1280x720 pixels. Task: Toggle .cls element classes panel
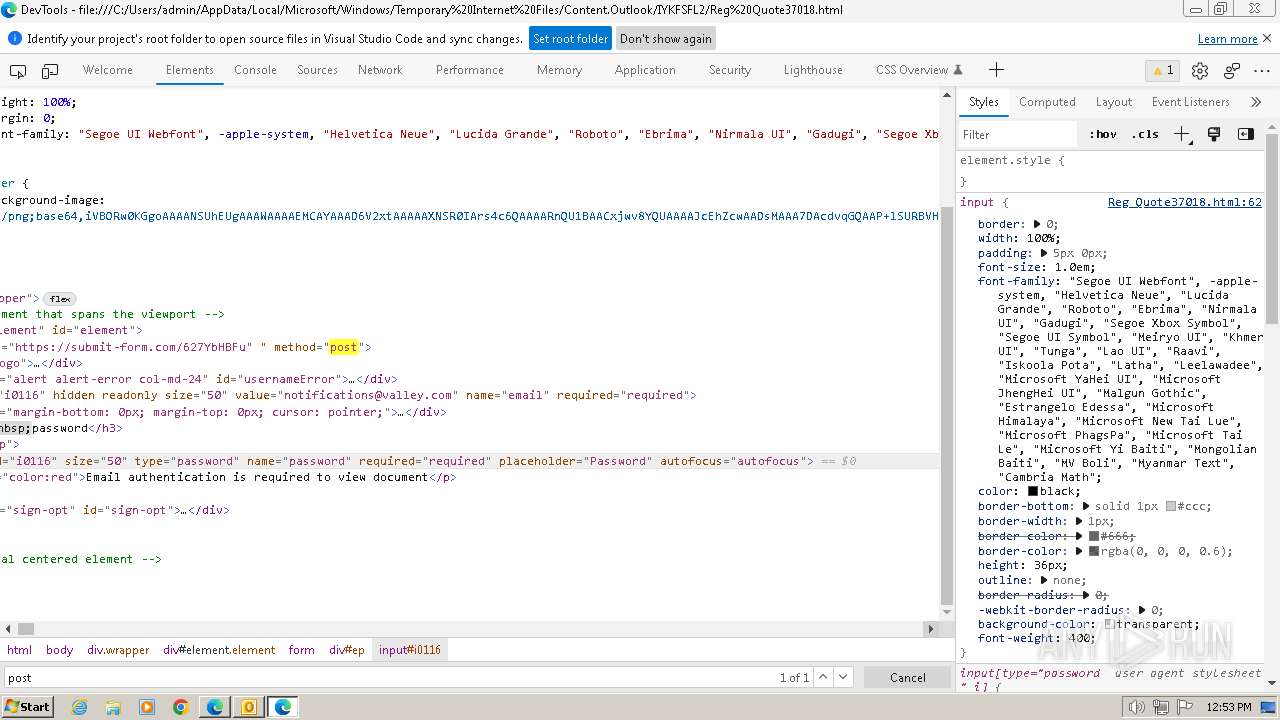tap(1145, 134)
